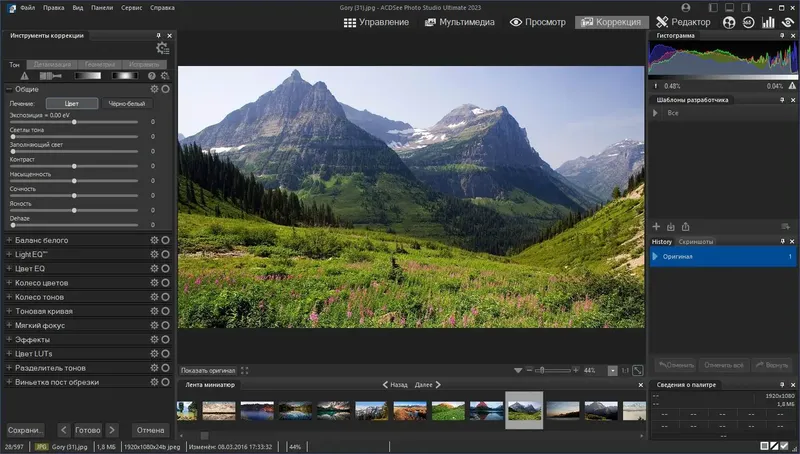
Task: Click the import preset icon
Action: [x=671, y=226]
